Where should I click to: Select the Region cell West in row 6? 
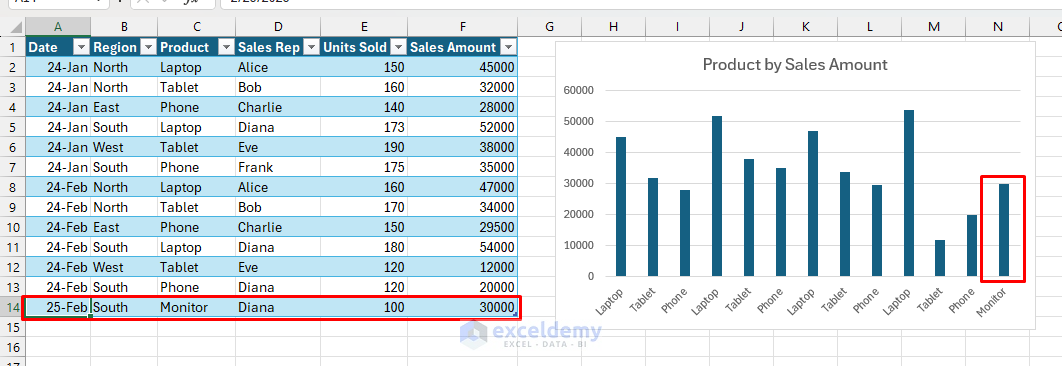(x=124, y=147)
